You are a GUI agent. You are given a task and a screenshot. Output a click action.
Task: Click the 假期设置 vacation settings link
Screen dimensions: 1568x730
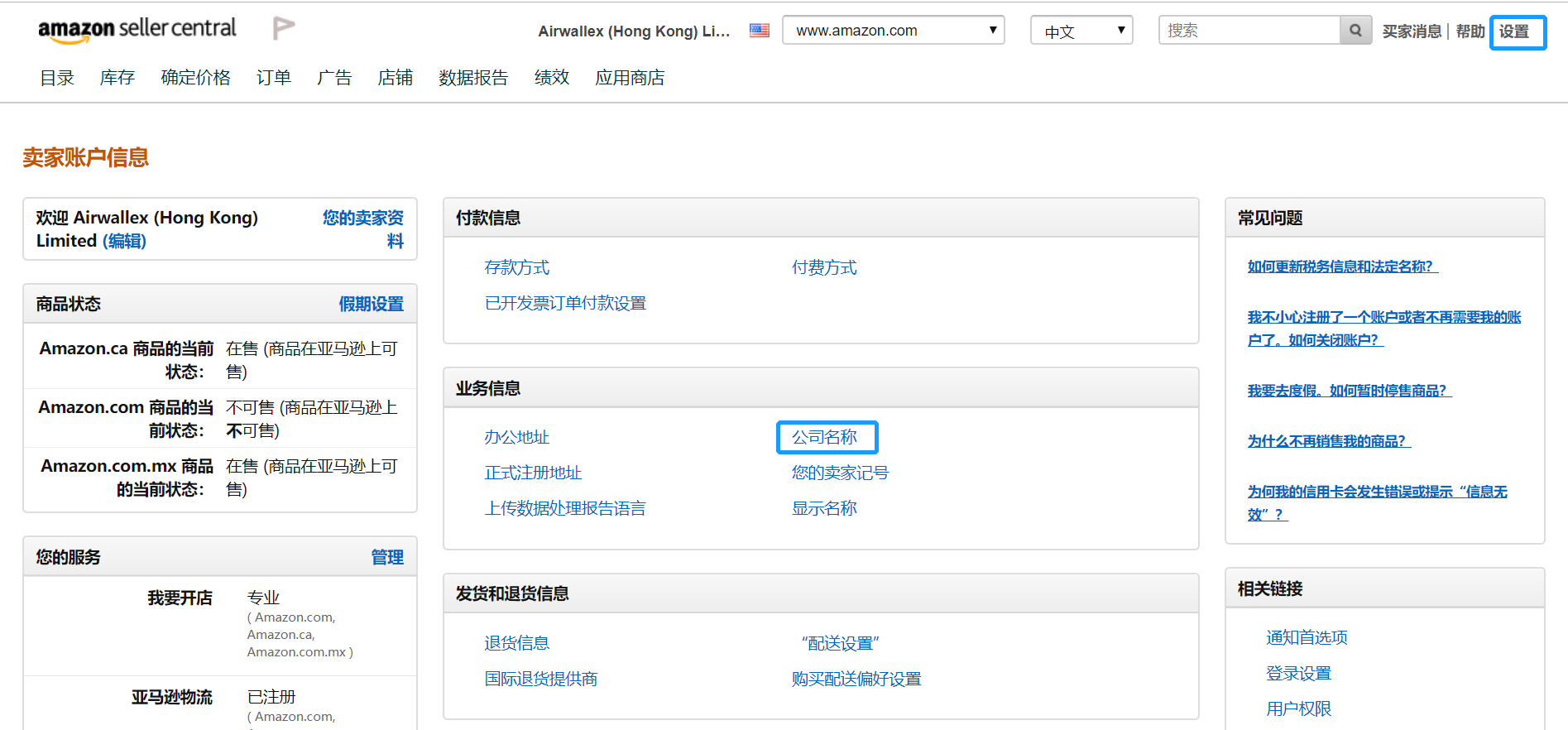coord(371,304)
